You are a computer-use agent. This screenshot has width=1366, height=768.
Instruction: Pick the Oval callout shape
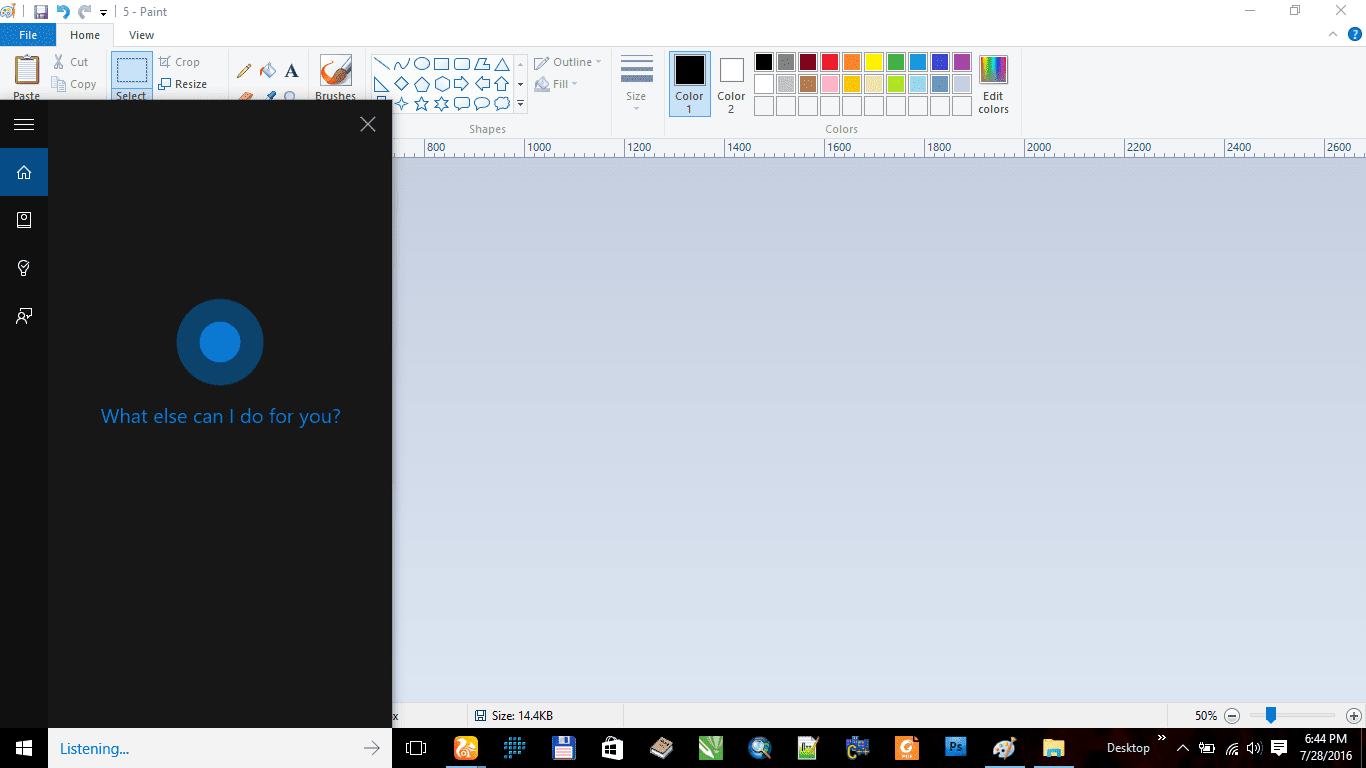click(482, 104)
